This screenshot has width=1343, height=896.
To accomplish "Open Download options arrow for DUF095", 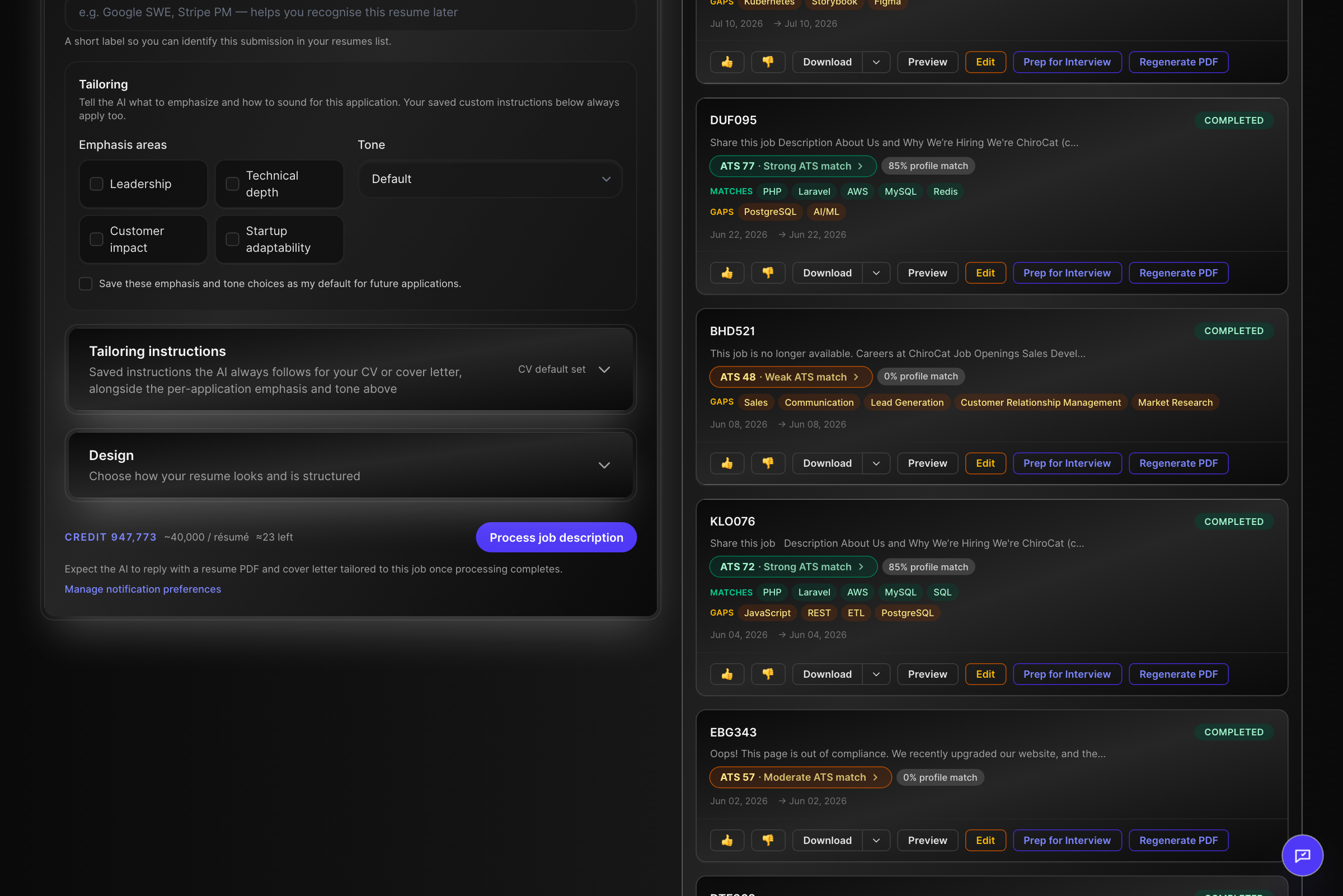I will tap(876, 273).
